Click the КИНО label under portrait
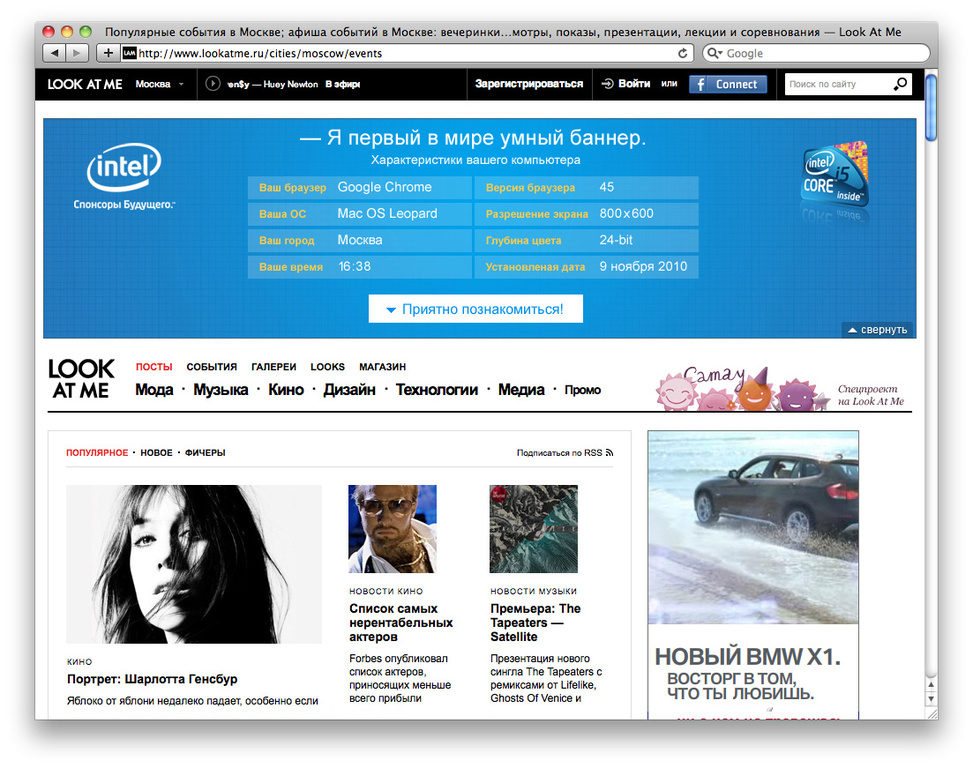 tap(79, 662)
